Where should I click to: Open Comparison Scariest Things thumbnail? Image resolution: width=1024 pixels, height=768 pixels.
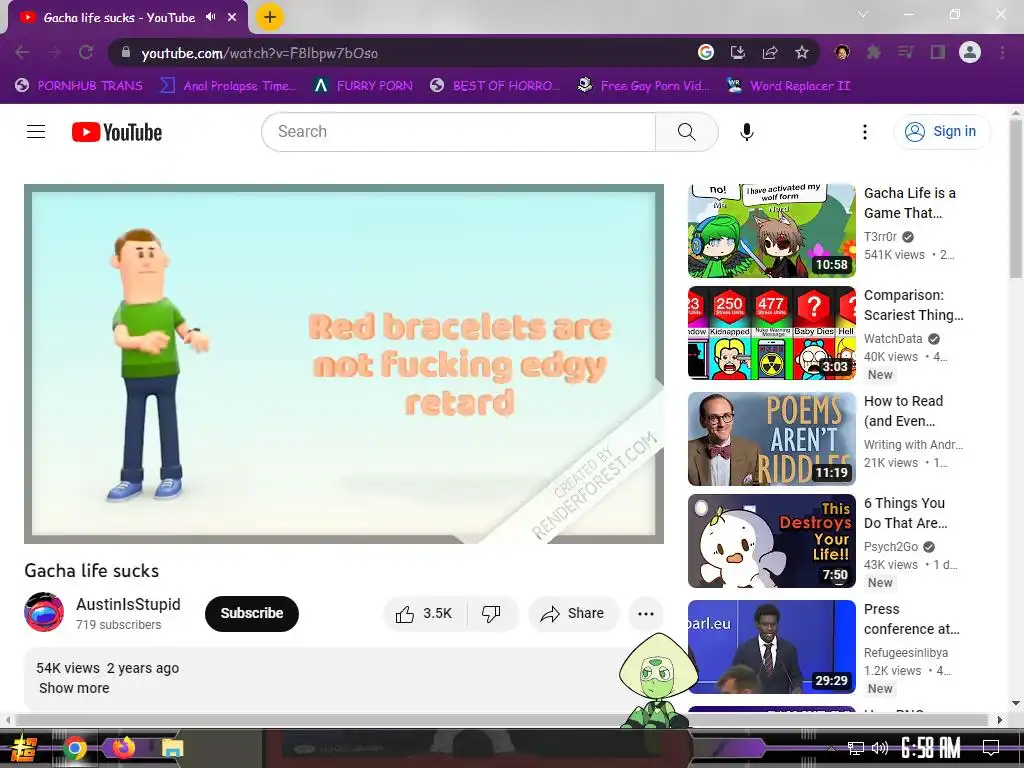[771, 333]
